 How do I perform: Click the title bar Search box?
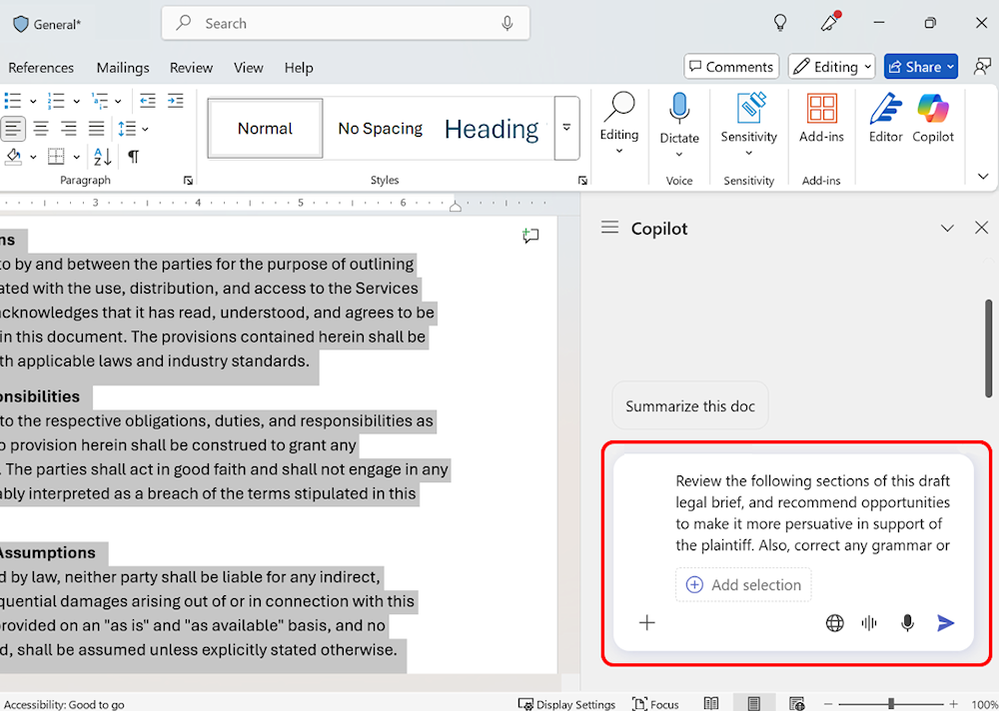(345, 24)
